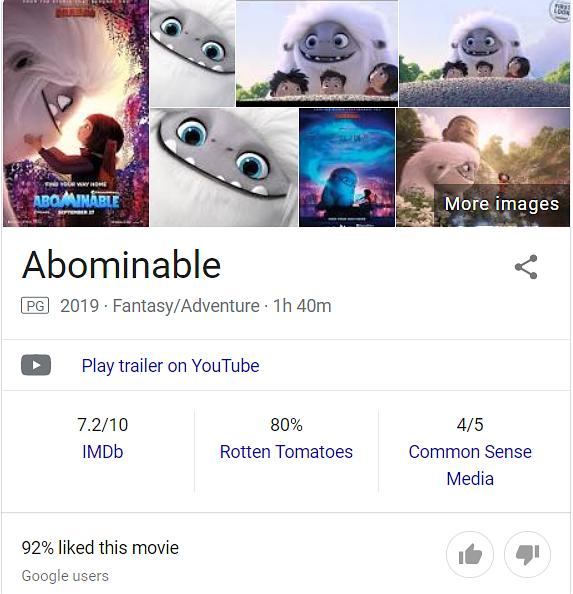Open the IMDb rating link
Screen dimensions: 573x594
103,452
